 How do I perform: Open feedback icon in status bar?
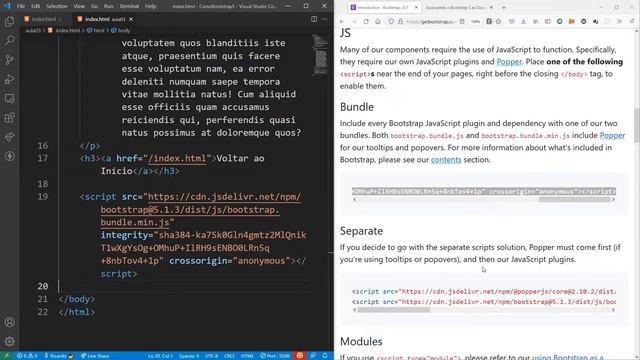tap(313, 356)
